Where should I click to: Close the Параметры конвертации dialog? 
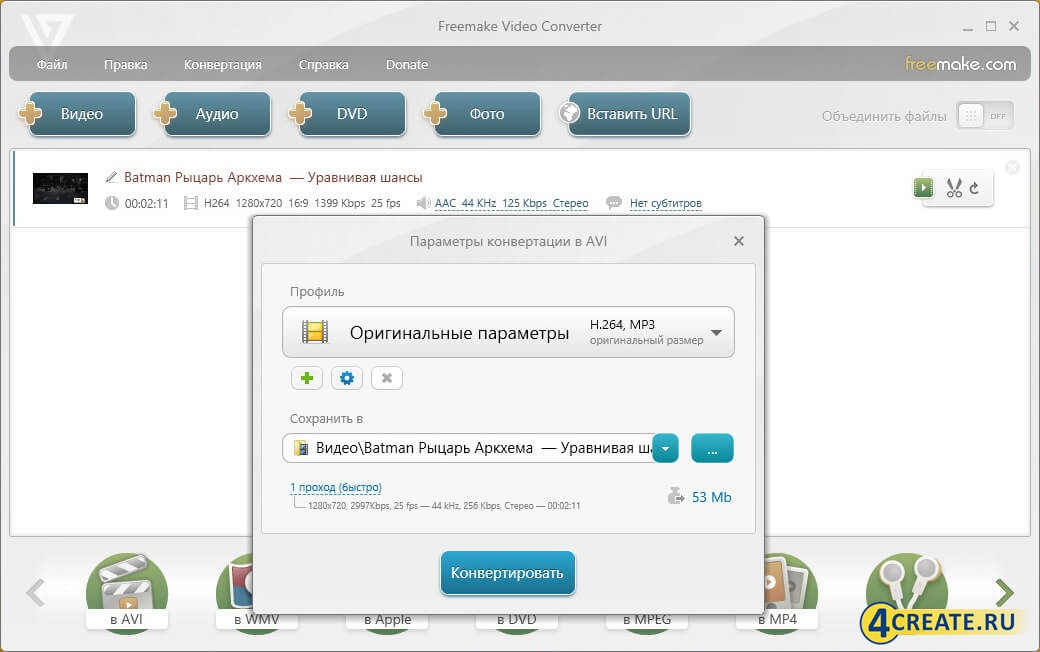tap(739, 241)
